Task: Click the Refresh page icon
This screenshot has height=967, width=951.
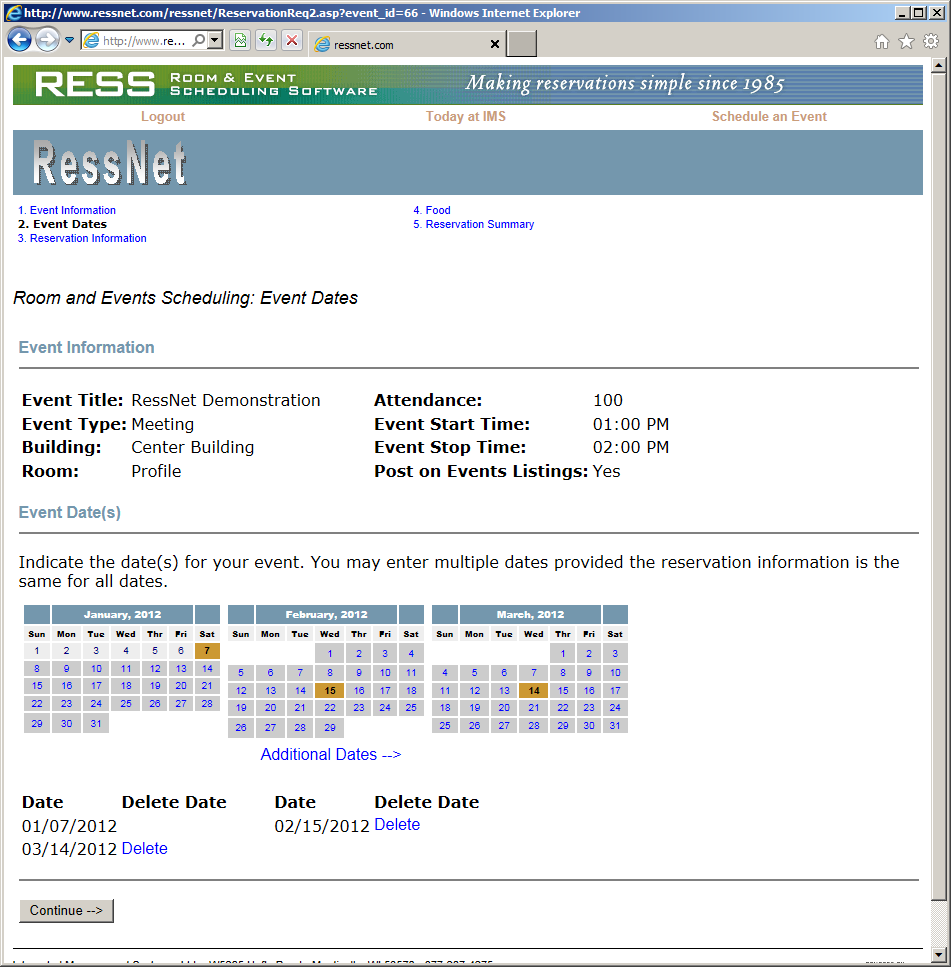Action: click(x=266, y=41)
